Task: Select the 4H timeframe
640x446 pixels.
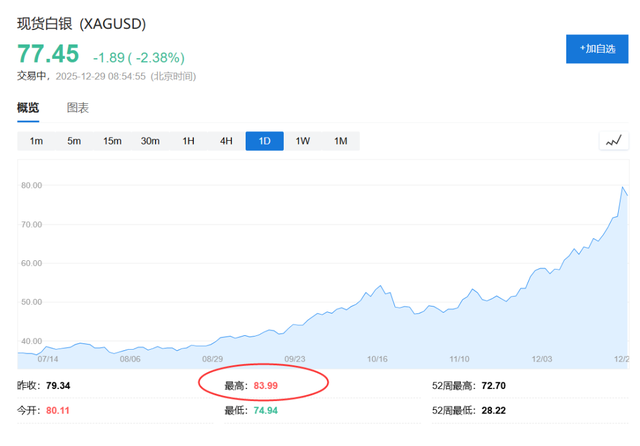Action: pos(226,141)
